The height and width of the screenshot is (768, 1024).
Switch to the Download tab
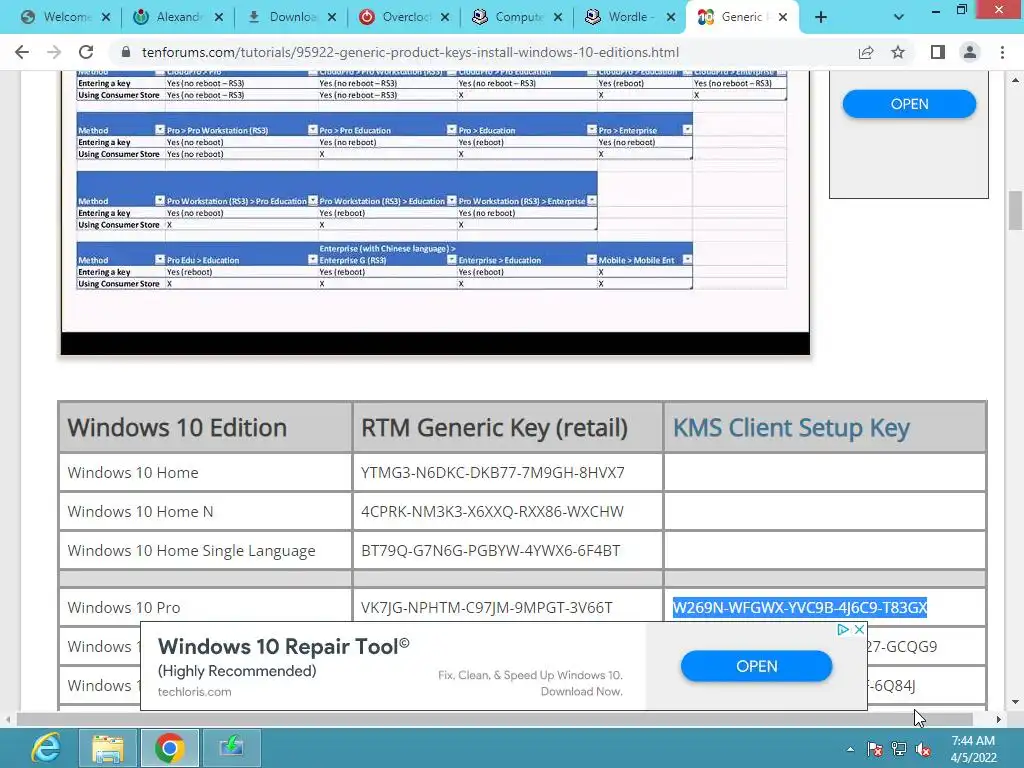282,17
